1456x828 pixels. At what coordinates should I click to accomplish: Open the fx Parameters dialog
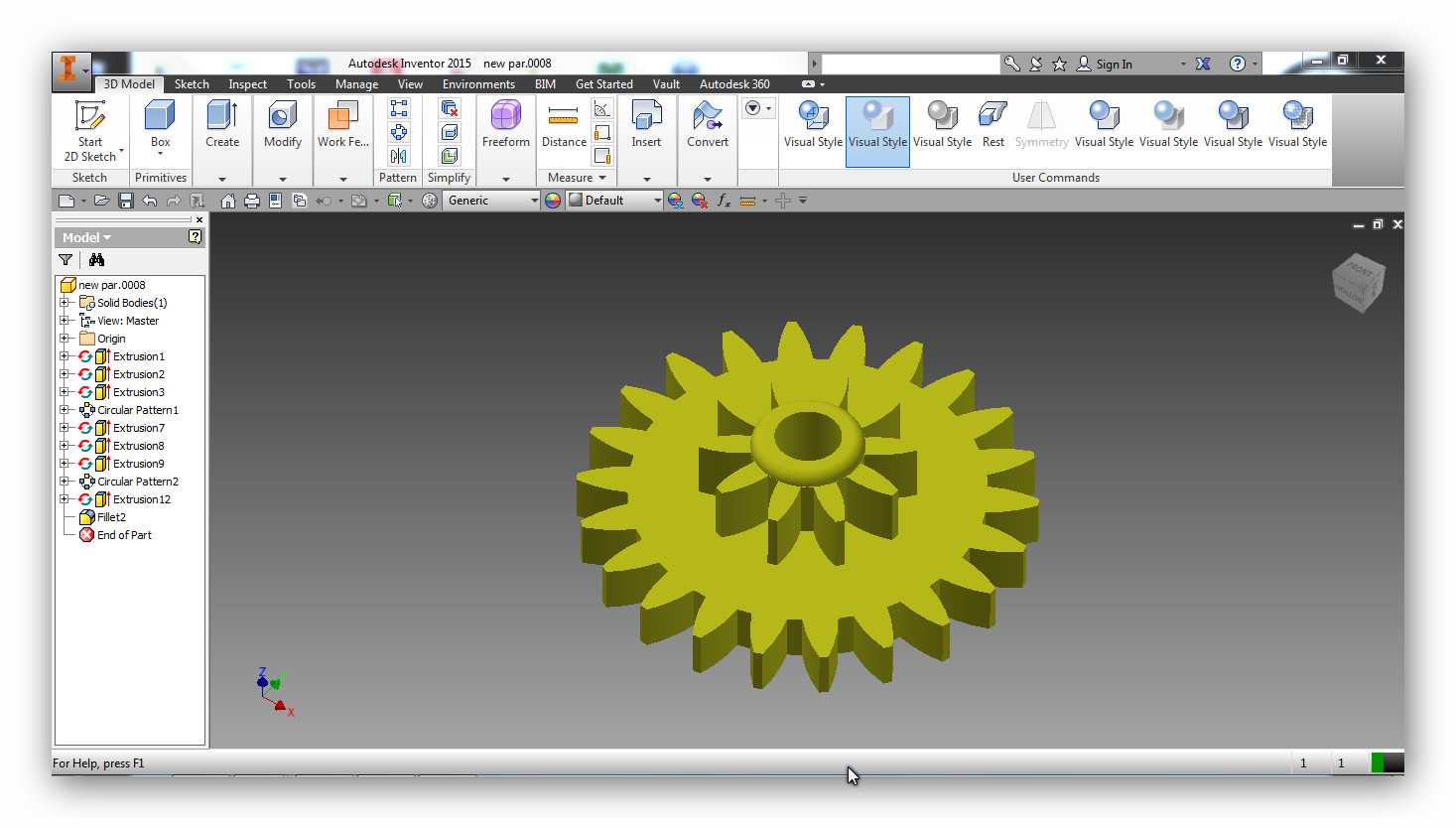(x=724, y=201)
